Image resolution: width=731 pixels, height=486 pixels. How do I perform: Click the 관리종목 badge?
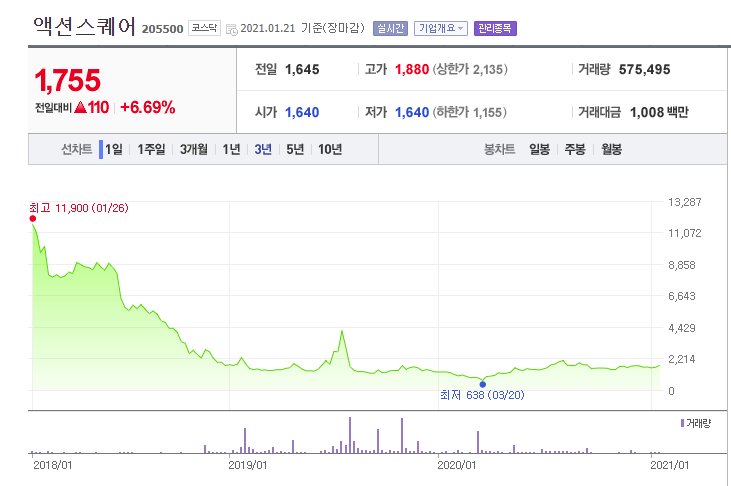tap(495, 28)
